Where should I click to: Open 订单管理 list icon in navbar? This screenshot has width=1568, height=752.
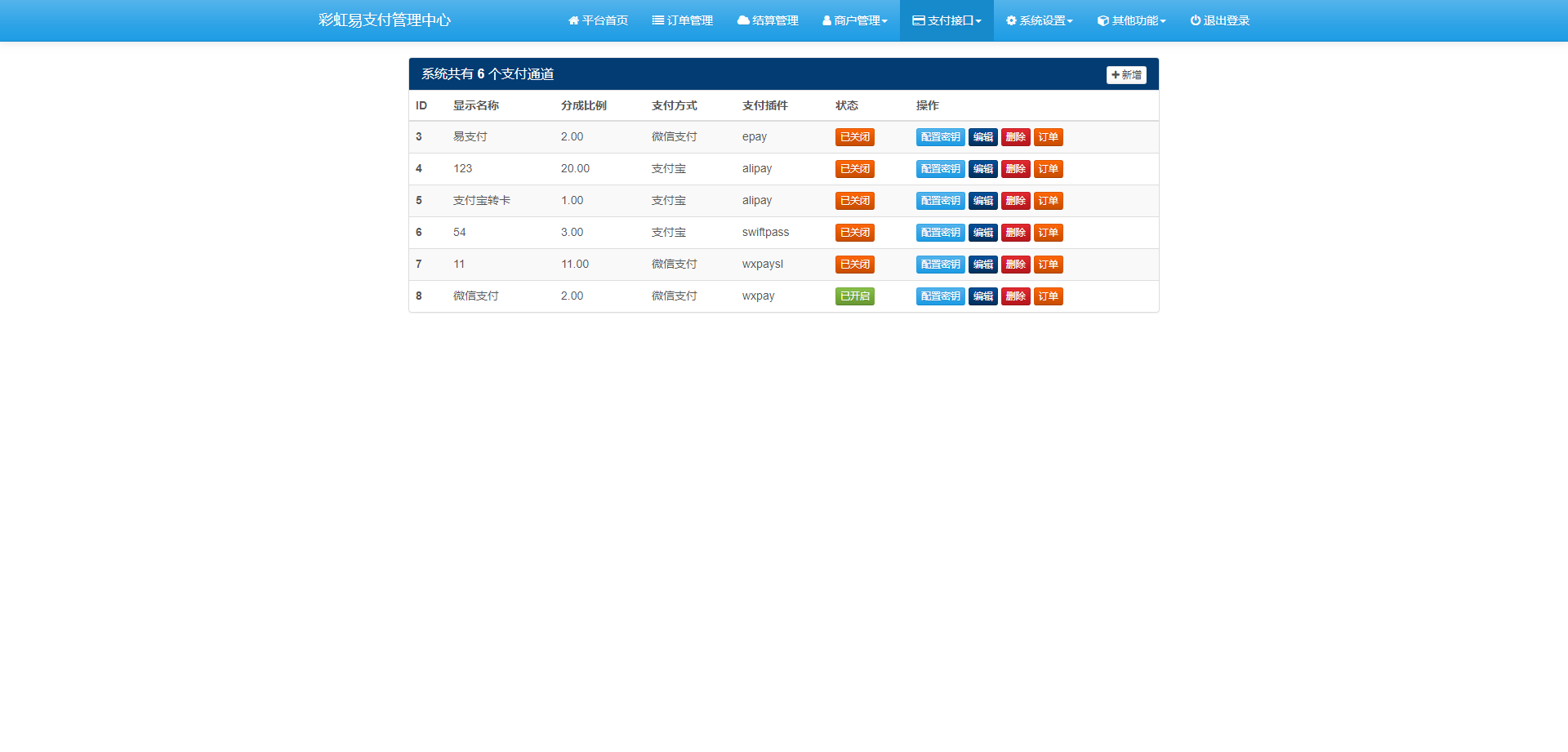click(x=657, y=20)
